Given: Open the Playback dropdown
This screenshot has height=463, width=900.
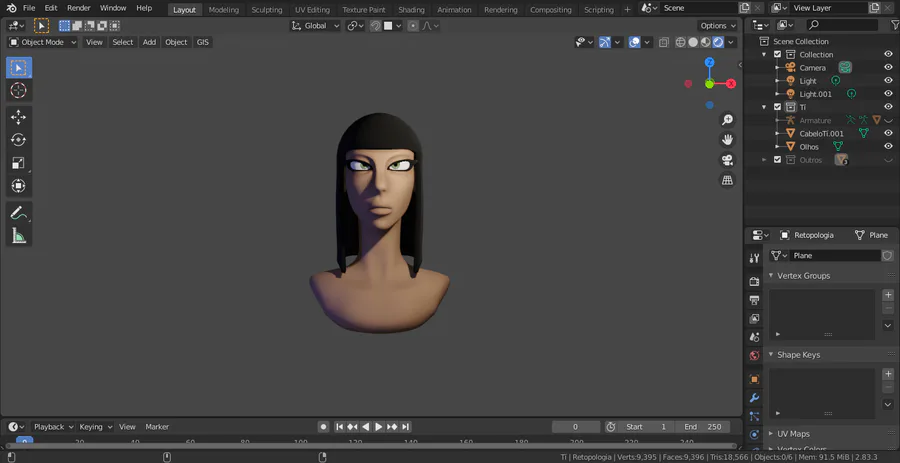Looking at the screenshot, I should tap(54, 427).
